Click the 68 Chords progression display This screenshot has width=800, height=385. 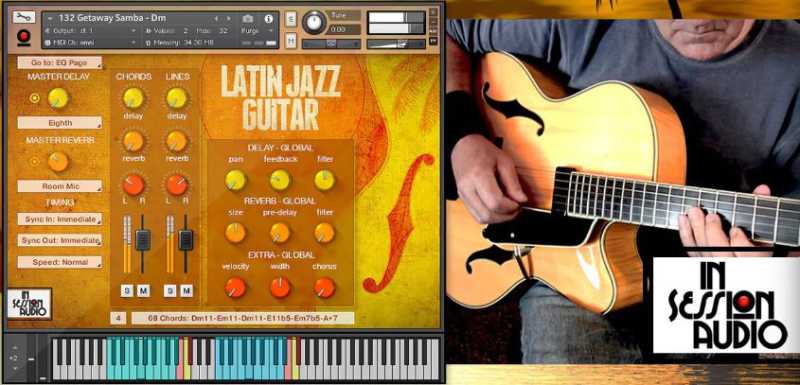(243, 318)
